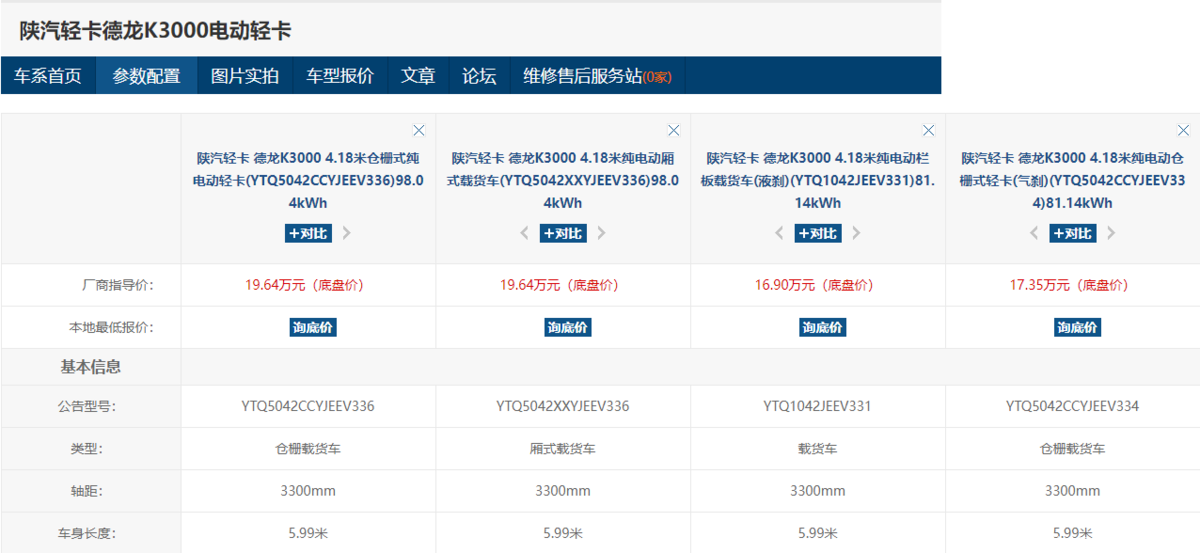Click left arrow under YTQ5042CCYJEEV334 model
This screenshot has height=553, width=1200.
pyautogui.click(x=1035, y=233)
